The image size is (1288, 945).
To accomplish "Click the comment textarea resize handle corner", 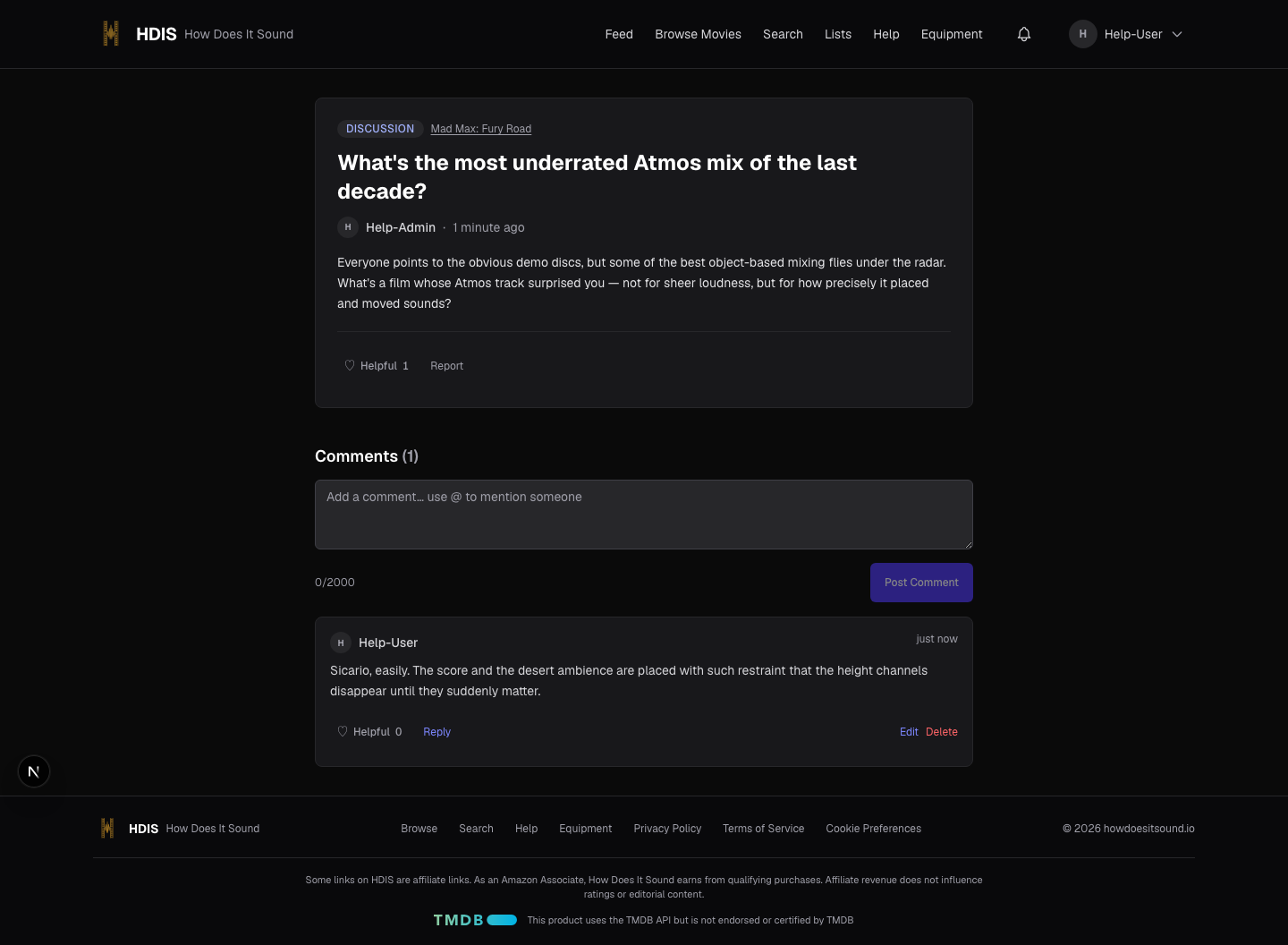I will click(x=968, y=544).
